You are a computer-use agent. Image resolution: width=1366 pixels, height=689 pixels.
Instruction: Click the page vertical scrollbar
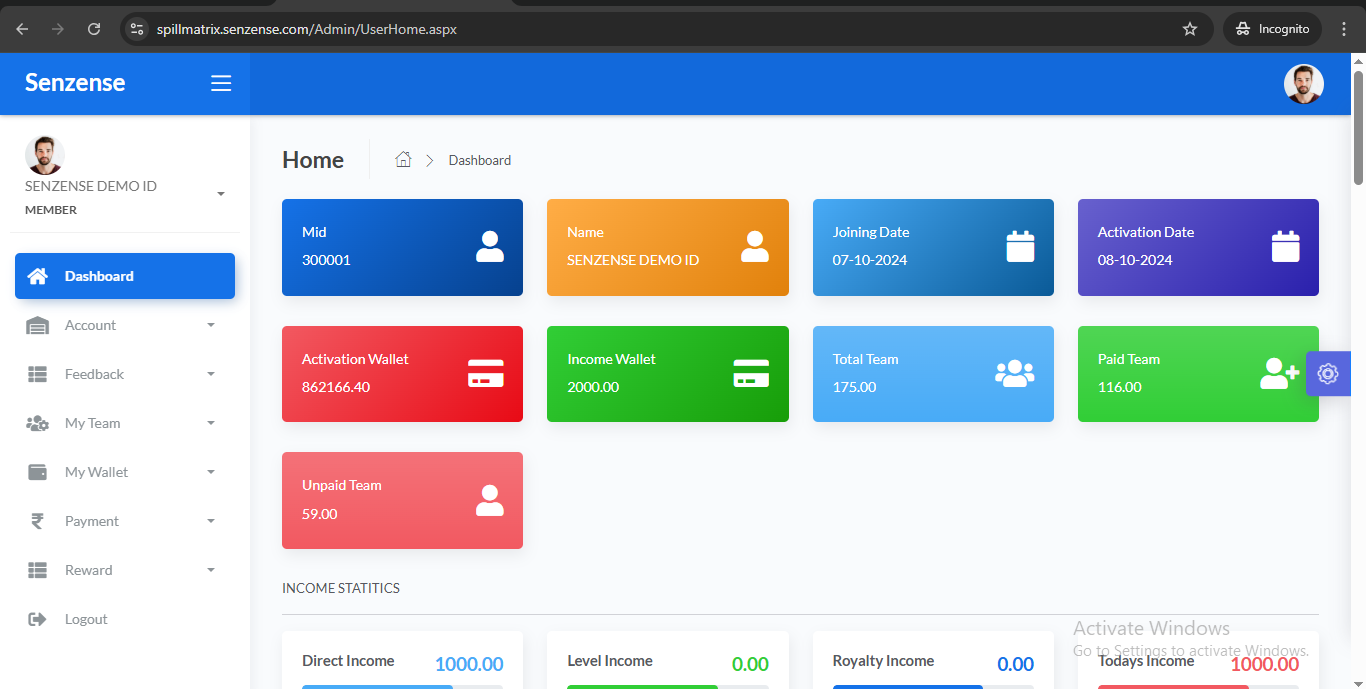click(x=1358, y=128)
